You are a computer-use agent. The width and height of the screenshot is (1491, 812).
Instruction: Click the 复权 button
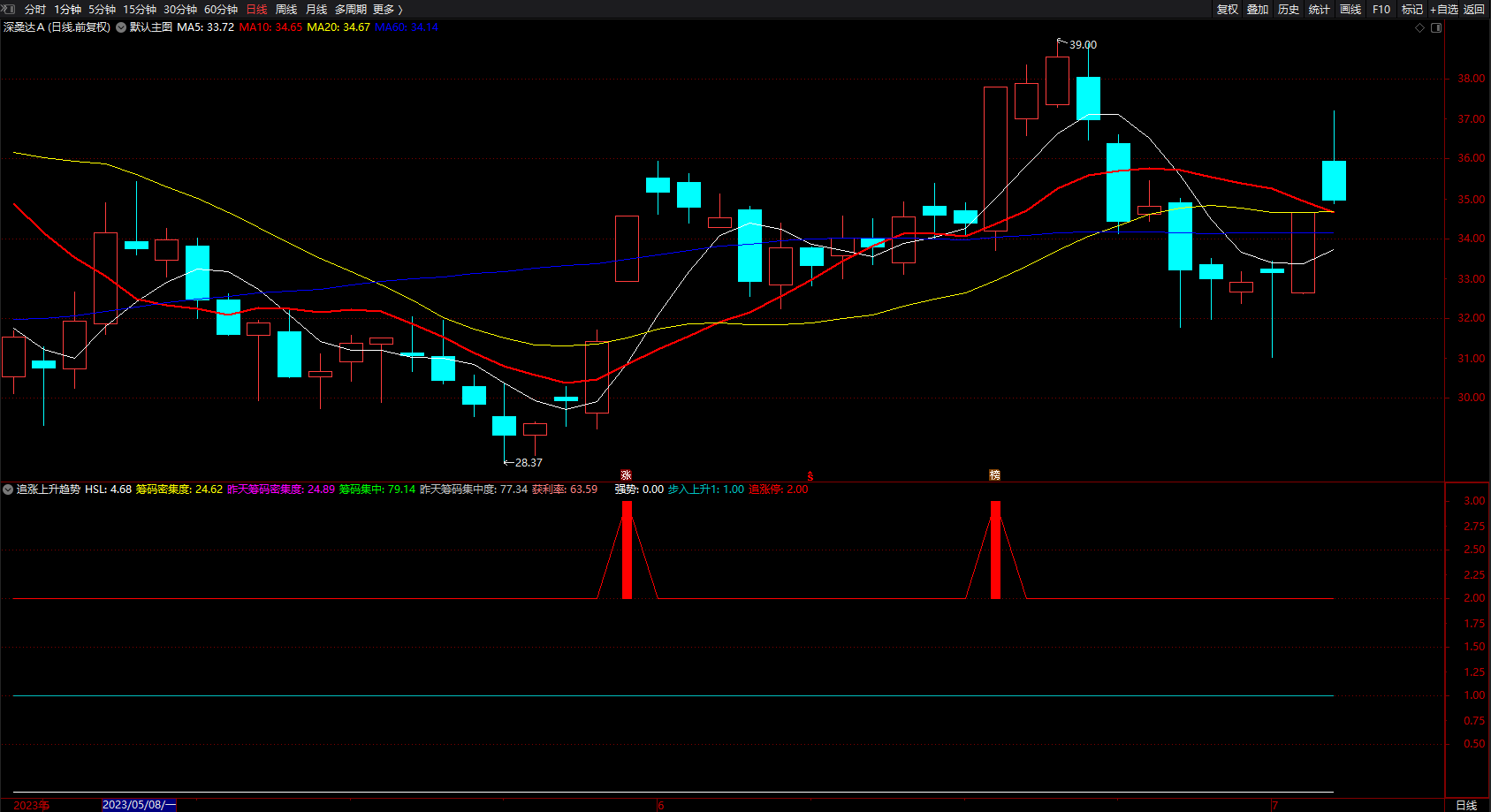click(x=1228, y=10)
